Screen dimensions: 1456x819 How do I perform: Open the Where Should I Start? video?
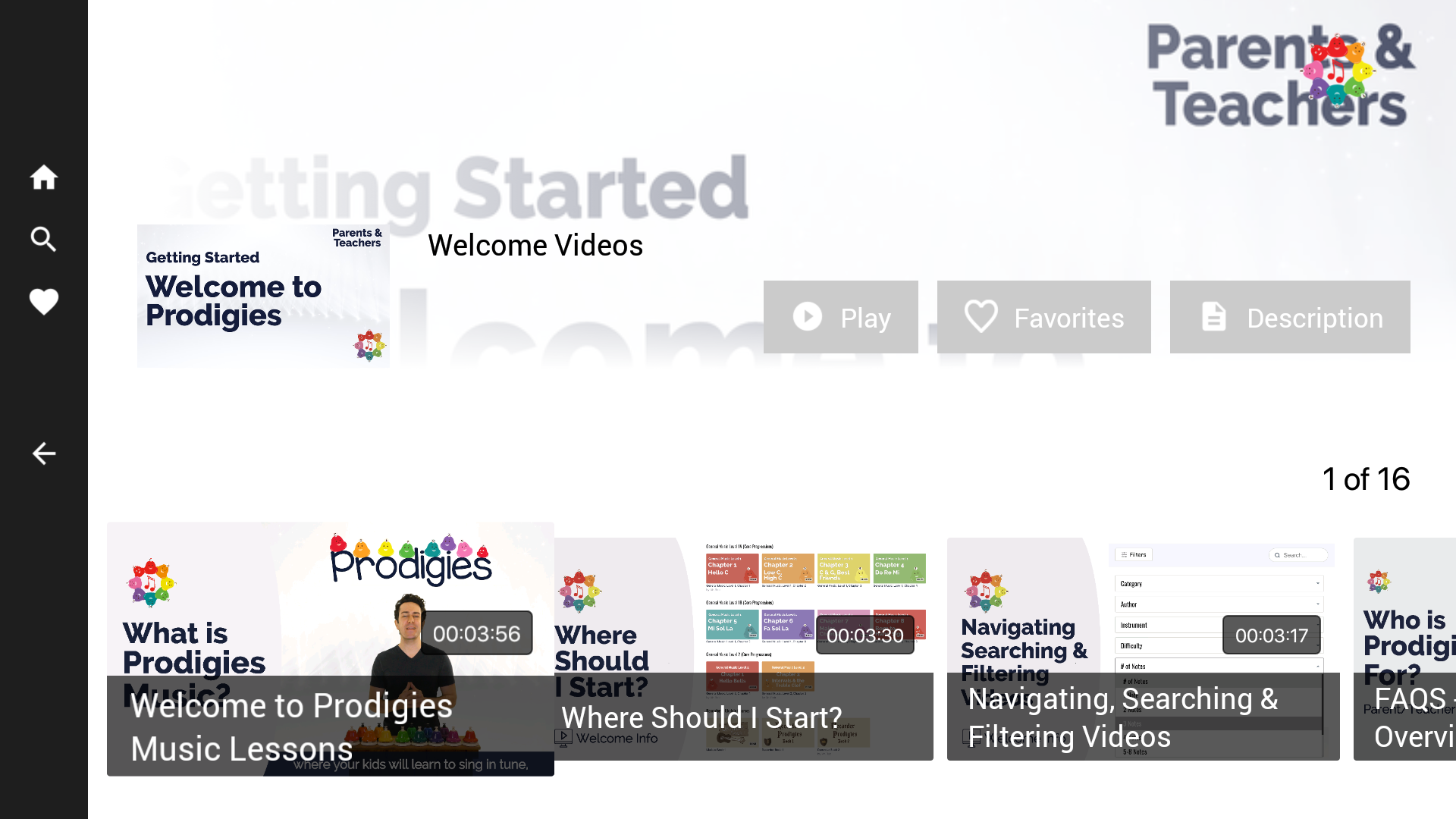pos(744,649)
